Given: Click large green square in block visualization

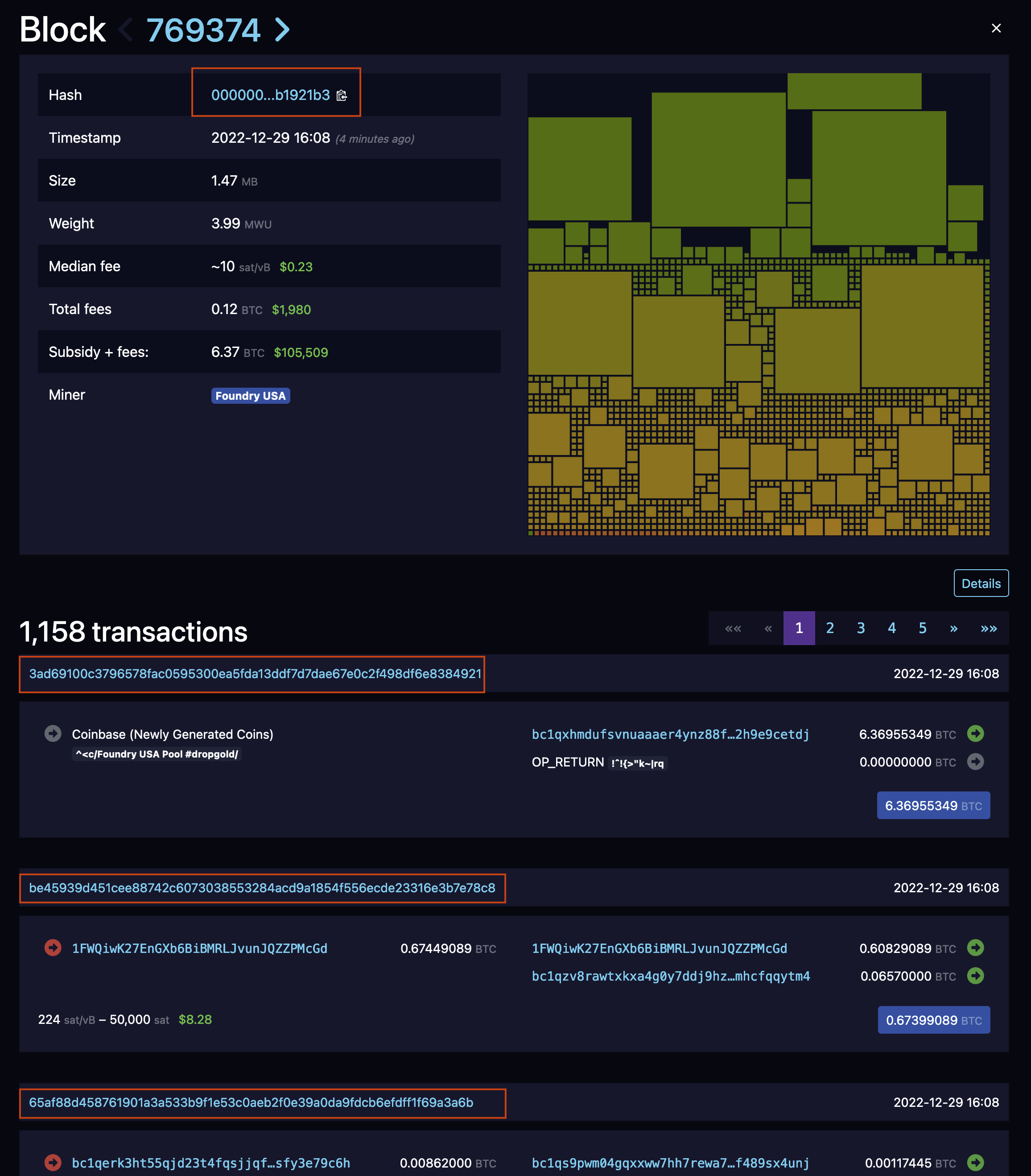Looking at the screenshot, I should 718,159.
